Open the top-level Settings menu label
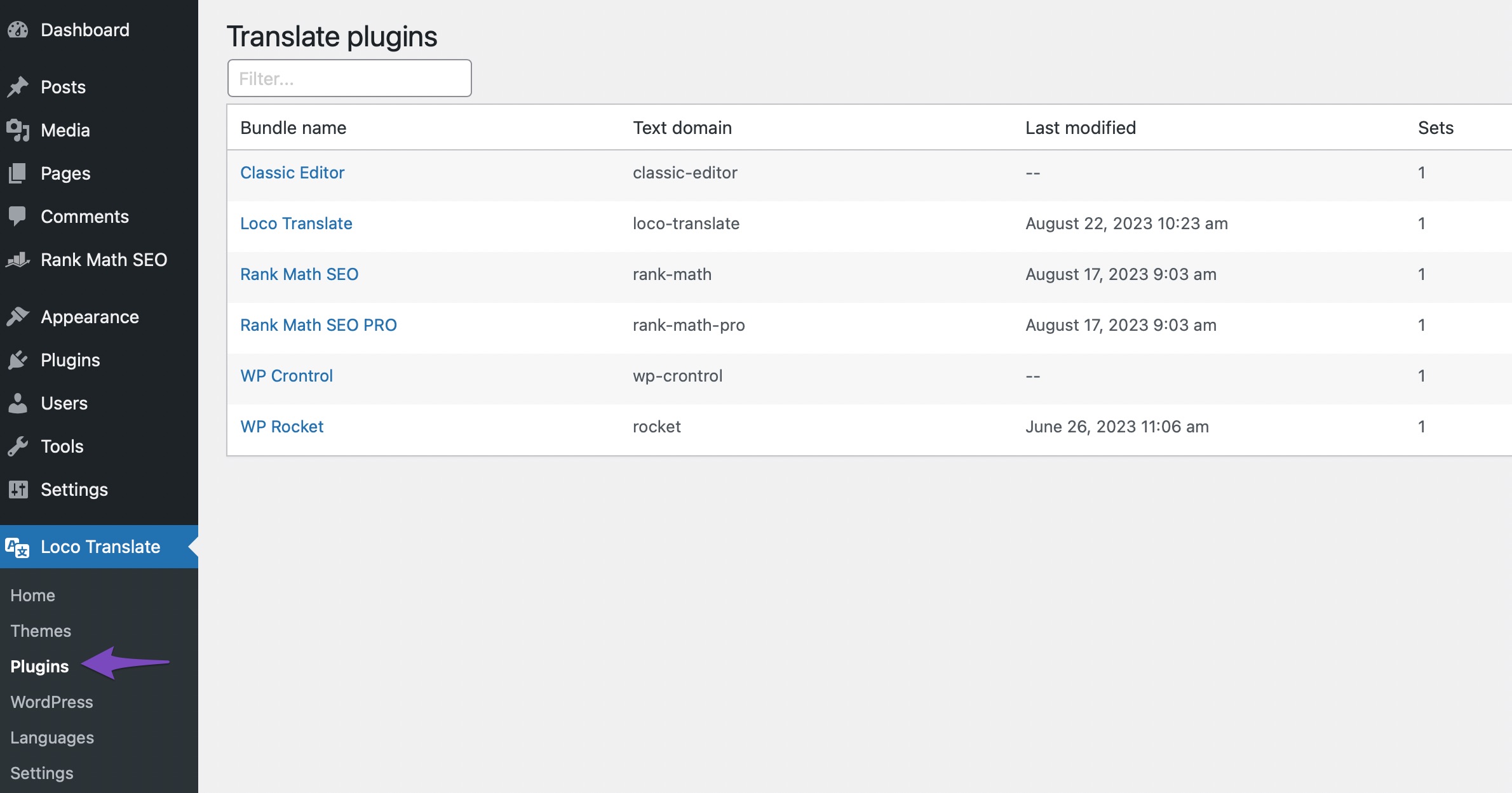The width and height of the screenshot is (1512, 793). tap(74, 490)
